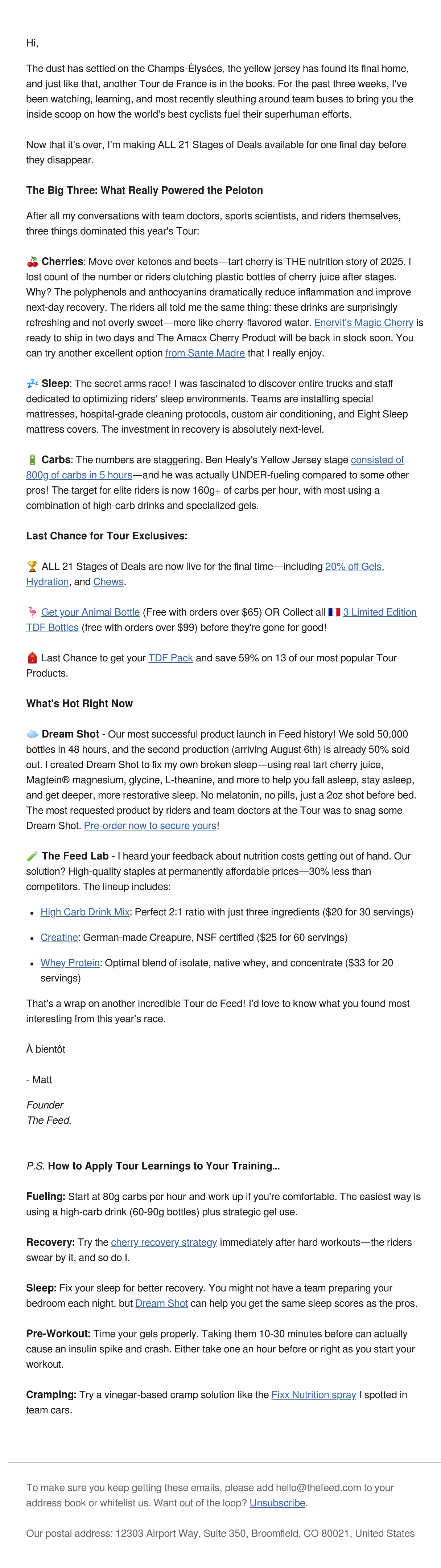Open the Enervit's Magic Cherry link
441x1568 pixels.
click(364, 323)
